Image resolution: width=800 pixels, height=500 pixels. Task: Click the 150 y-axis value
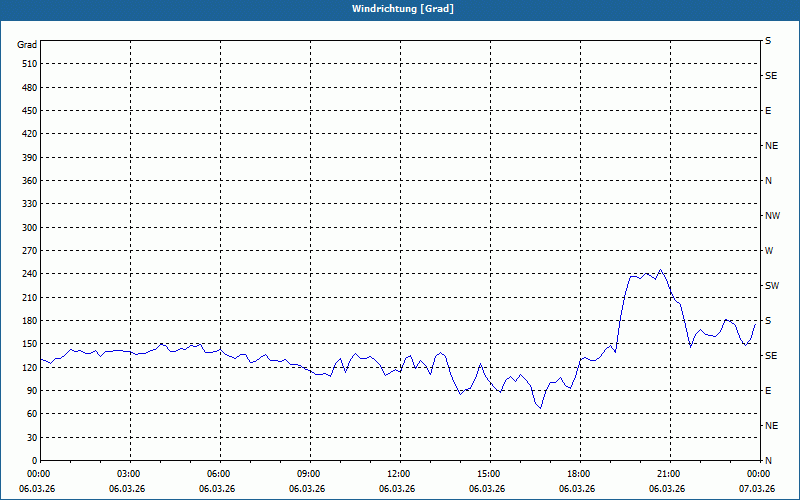pyautogui.click(x=30, y=344)
